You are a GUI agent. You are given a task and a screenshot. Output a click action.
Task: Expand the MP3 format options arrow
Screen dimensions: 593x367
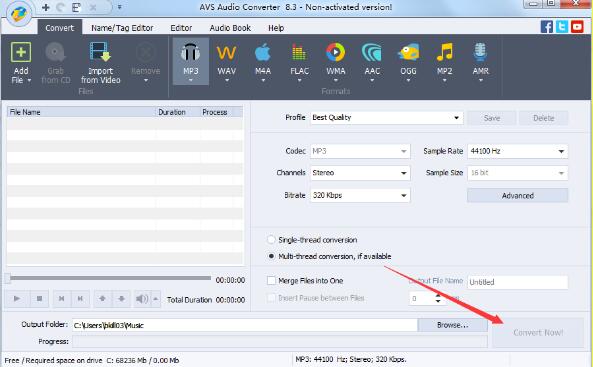(x=191, y=81)
